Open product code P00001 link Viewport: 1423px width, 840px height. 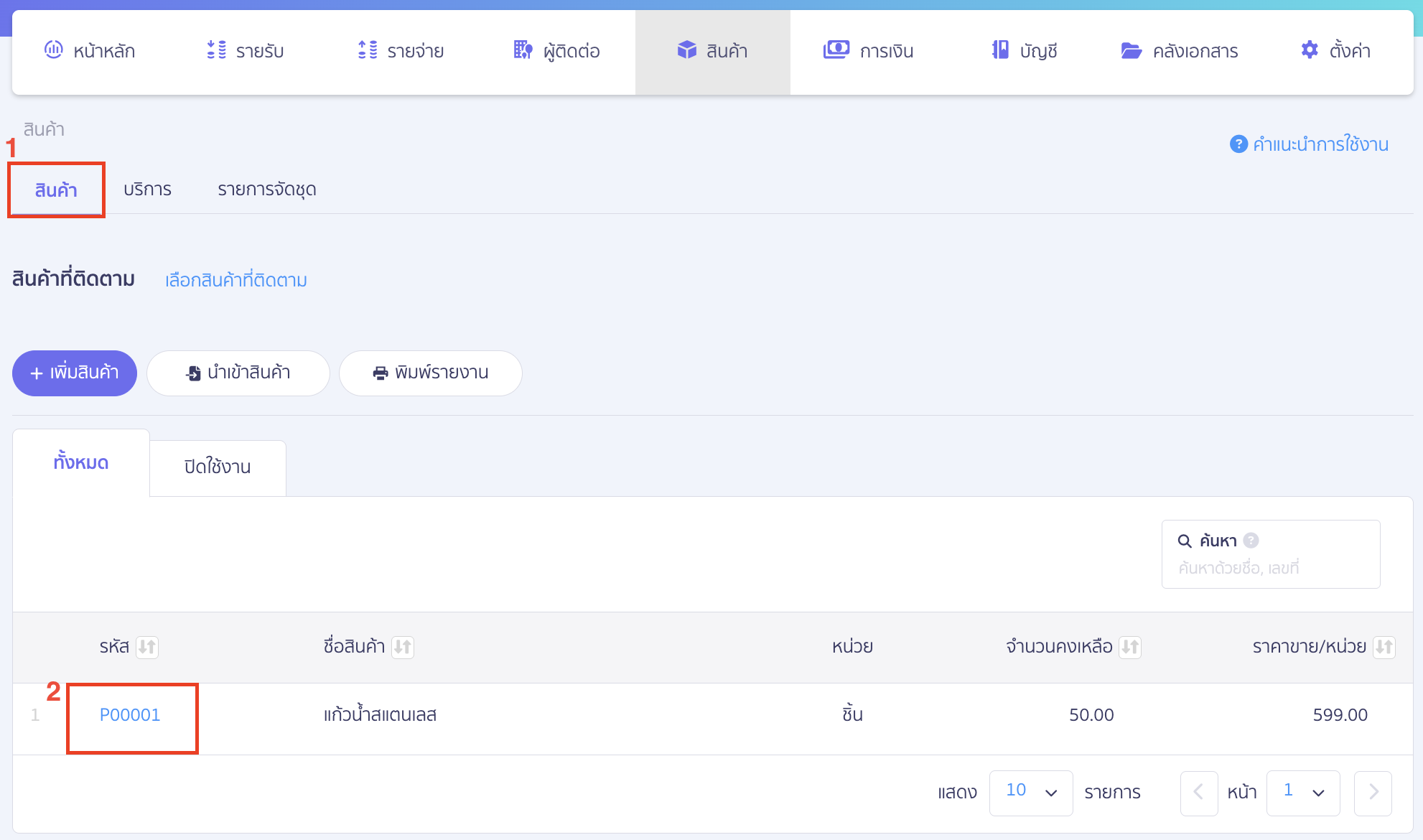(130, 715)
